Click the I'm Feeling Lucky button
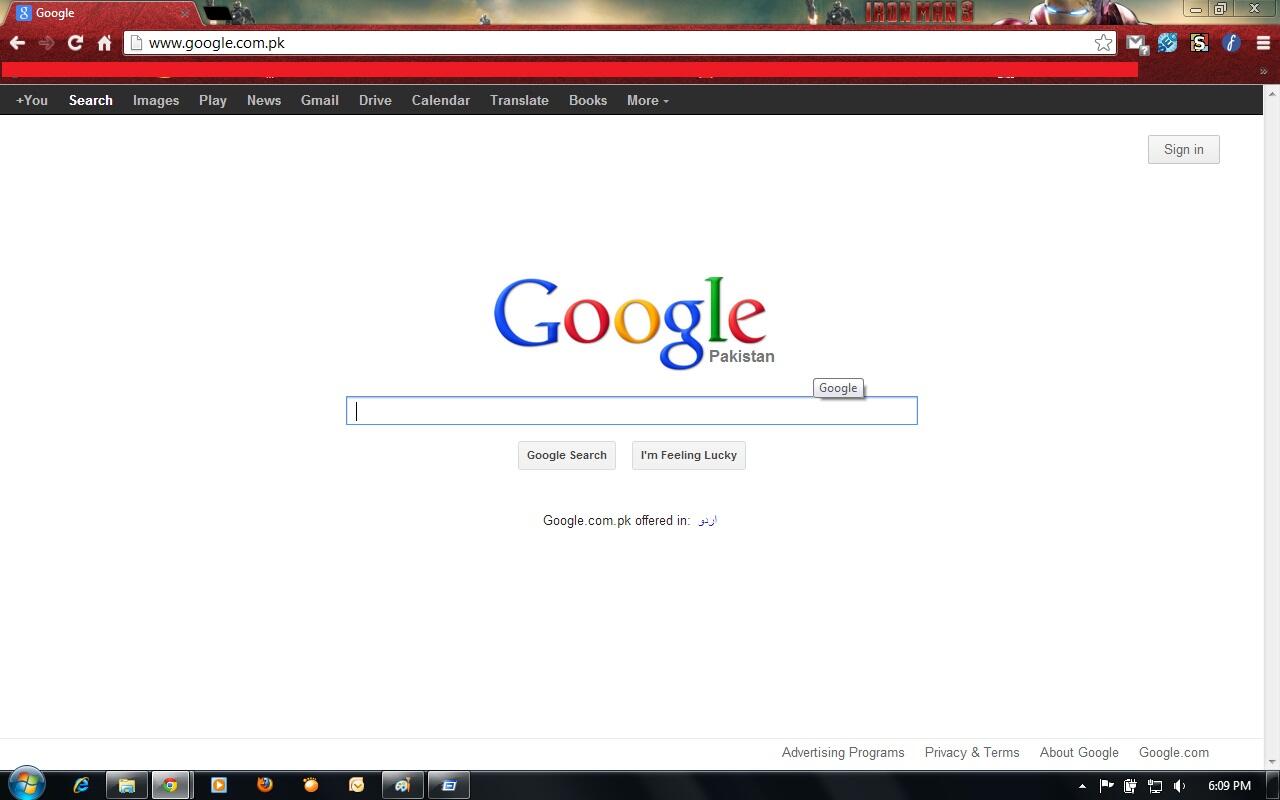The width and height of the screenshot is (1280, 800). (689, 455)
